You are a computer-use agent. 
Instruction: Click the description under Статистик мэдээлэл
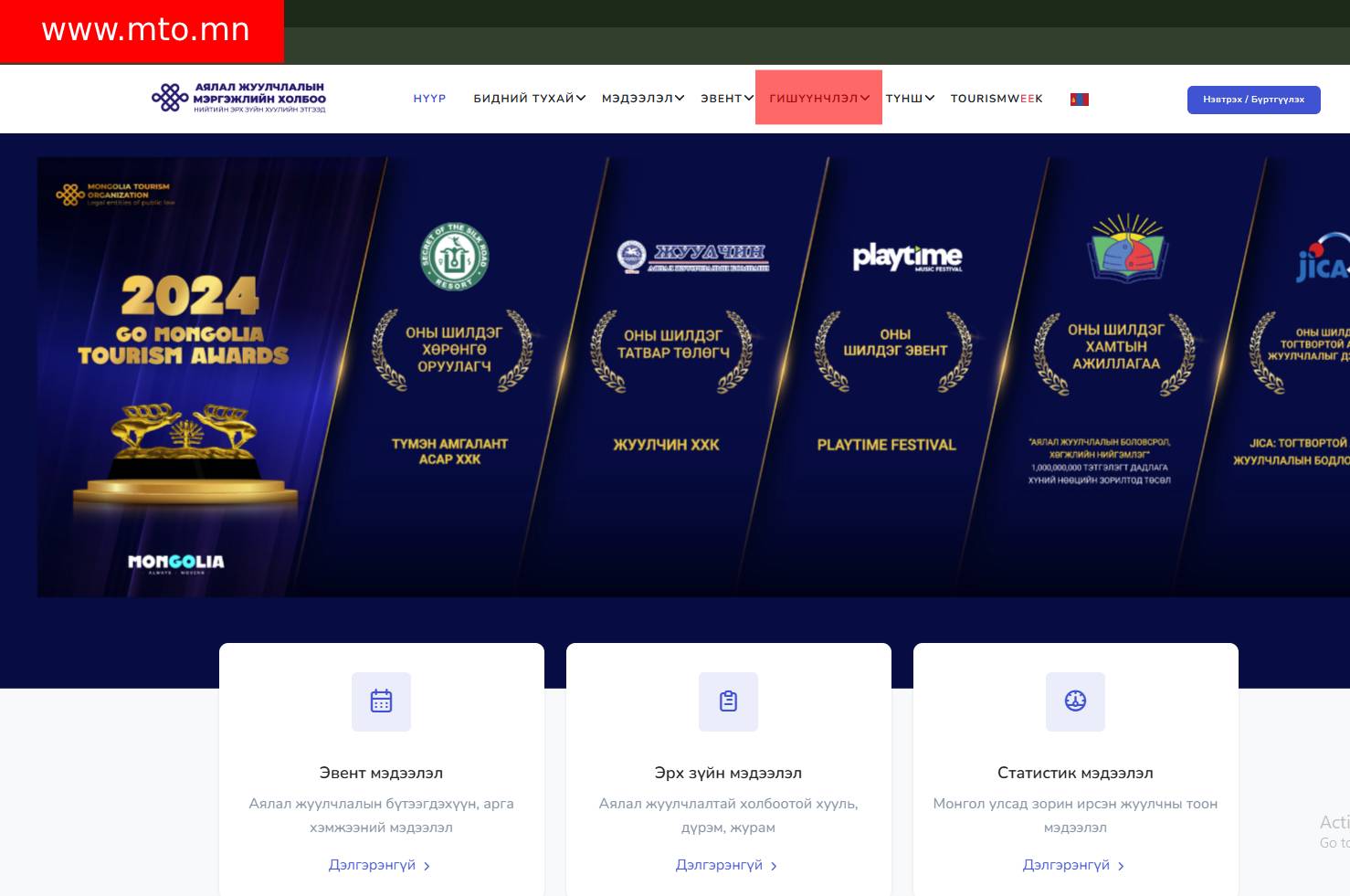(x=1075, y=816)
